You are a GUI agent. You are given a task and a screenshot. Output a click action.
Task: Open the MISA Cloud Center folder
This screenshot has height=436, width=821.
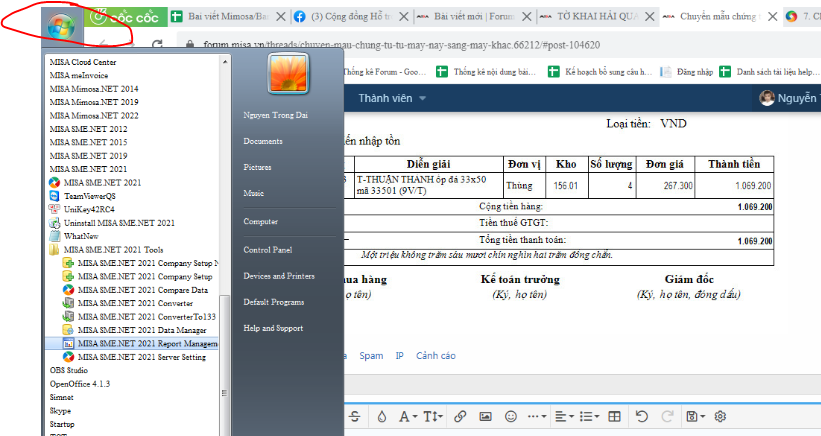pyautogui.click(x=83, y=62)
